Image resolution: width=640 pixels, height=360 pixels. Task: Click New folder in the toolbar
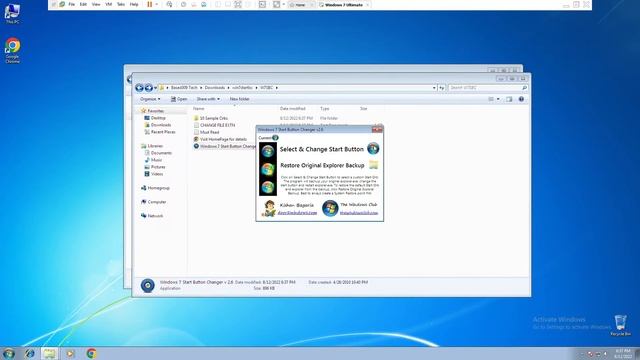point(239,99)
